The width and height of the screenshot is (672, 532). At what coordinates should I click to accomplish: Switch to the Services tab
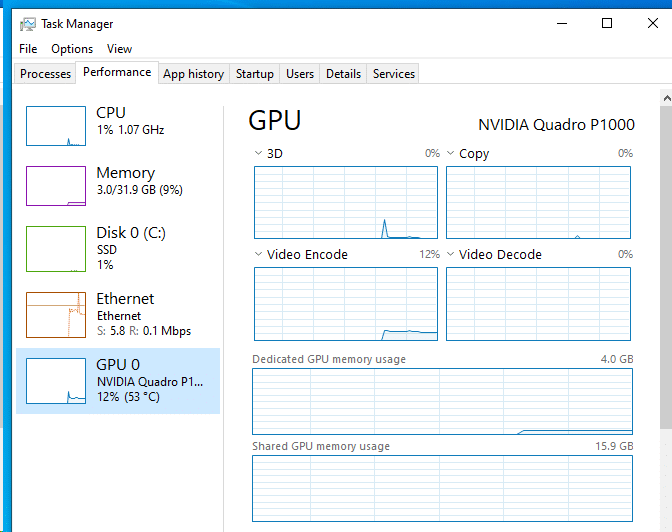(394, 74)
